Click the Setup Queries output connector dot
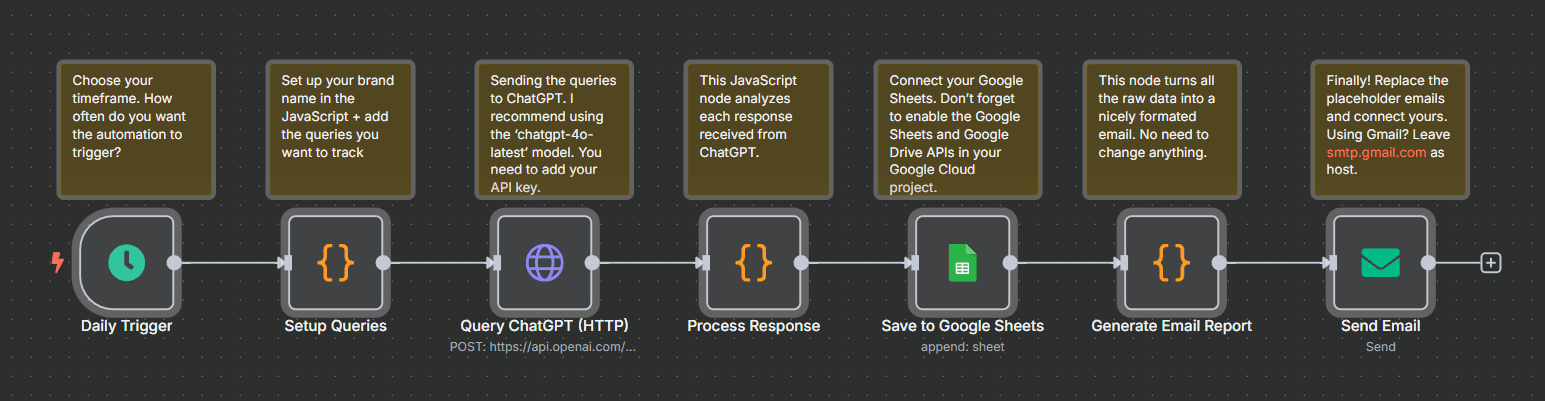This screenshot has width=1545, height=401. [383, 263]
